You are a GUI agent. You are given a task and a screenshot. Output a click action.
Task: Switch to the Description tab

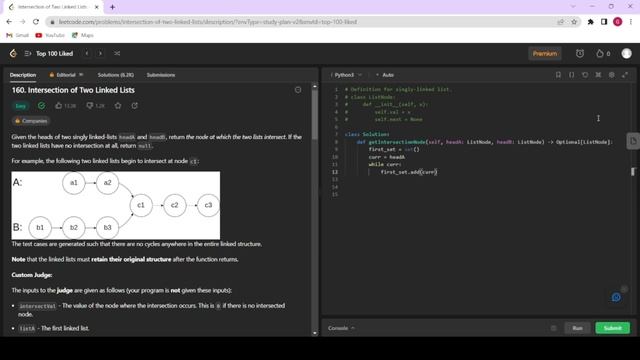pos(23,75)
